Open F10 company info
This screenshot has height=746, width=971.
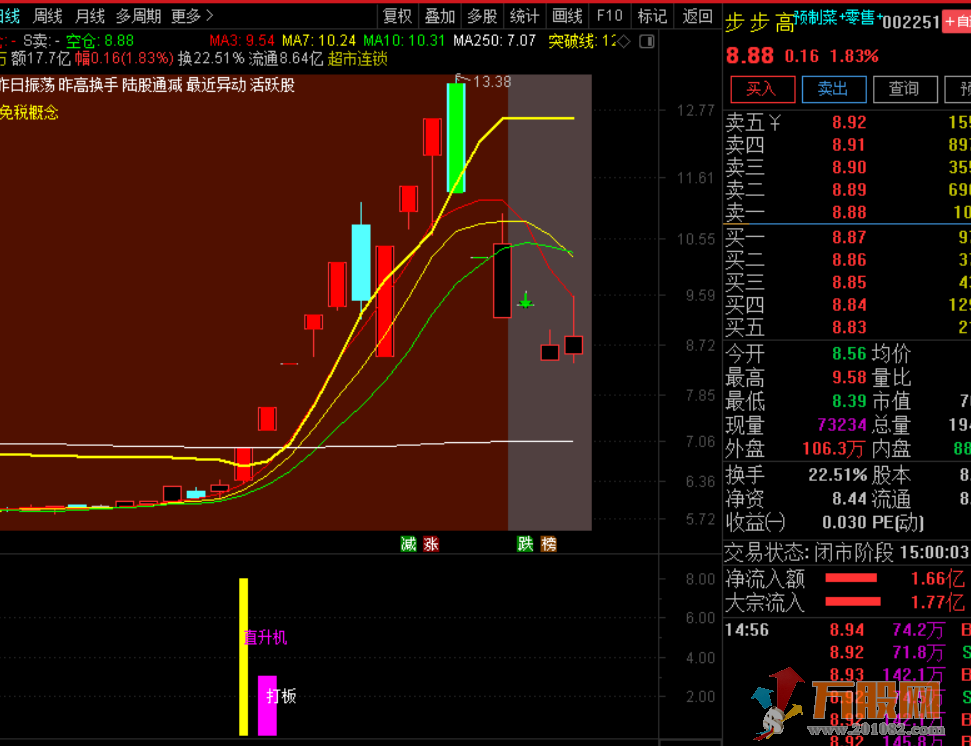[609, 16]
